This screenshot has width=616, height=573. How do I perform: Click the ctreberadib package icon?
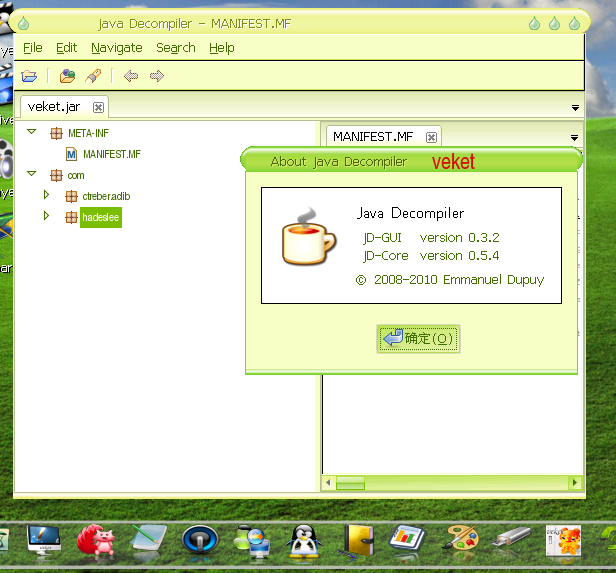point(71,196)
